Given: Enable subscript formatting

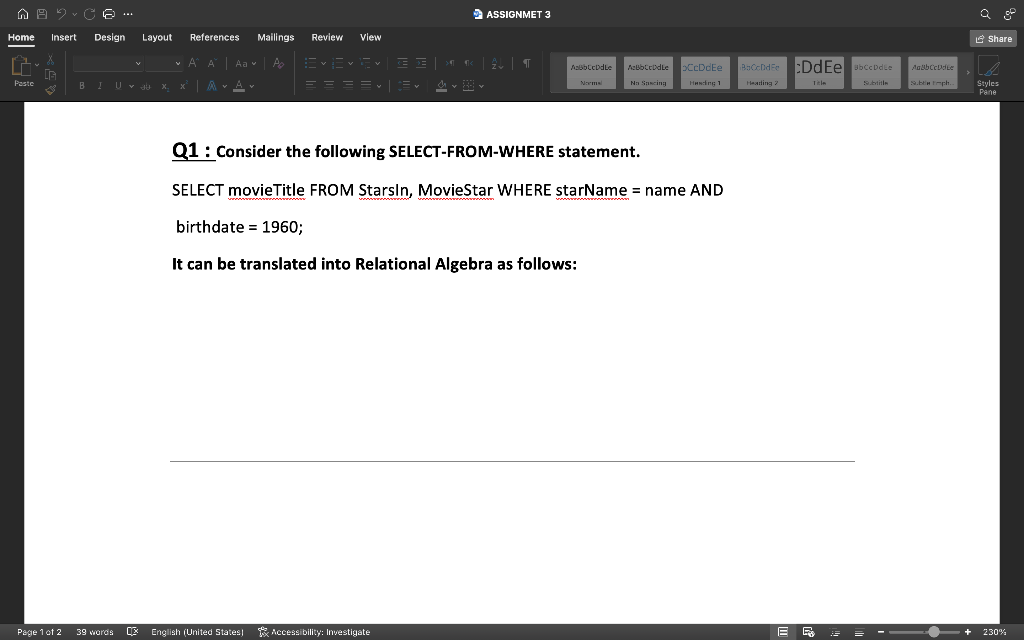Looking at the screenshot, I should click(x=165, y=86).
